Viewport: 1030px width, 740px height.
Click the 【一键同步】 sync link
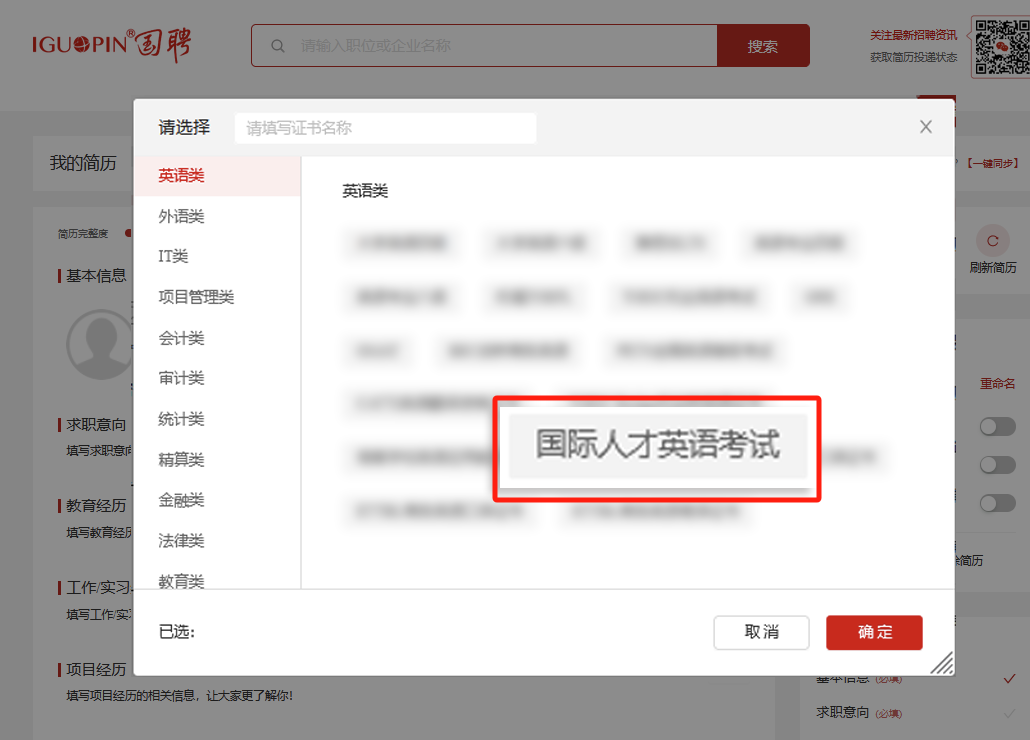pyautogui.click(x=994, y=162)
